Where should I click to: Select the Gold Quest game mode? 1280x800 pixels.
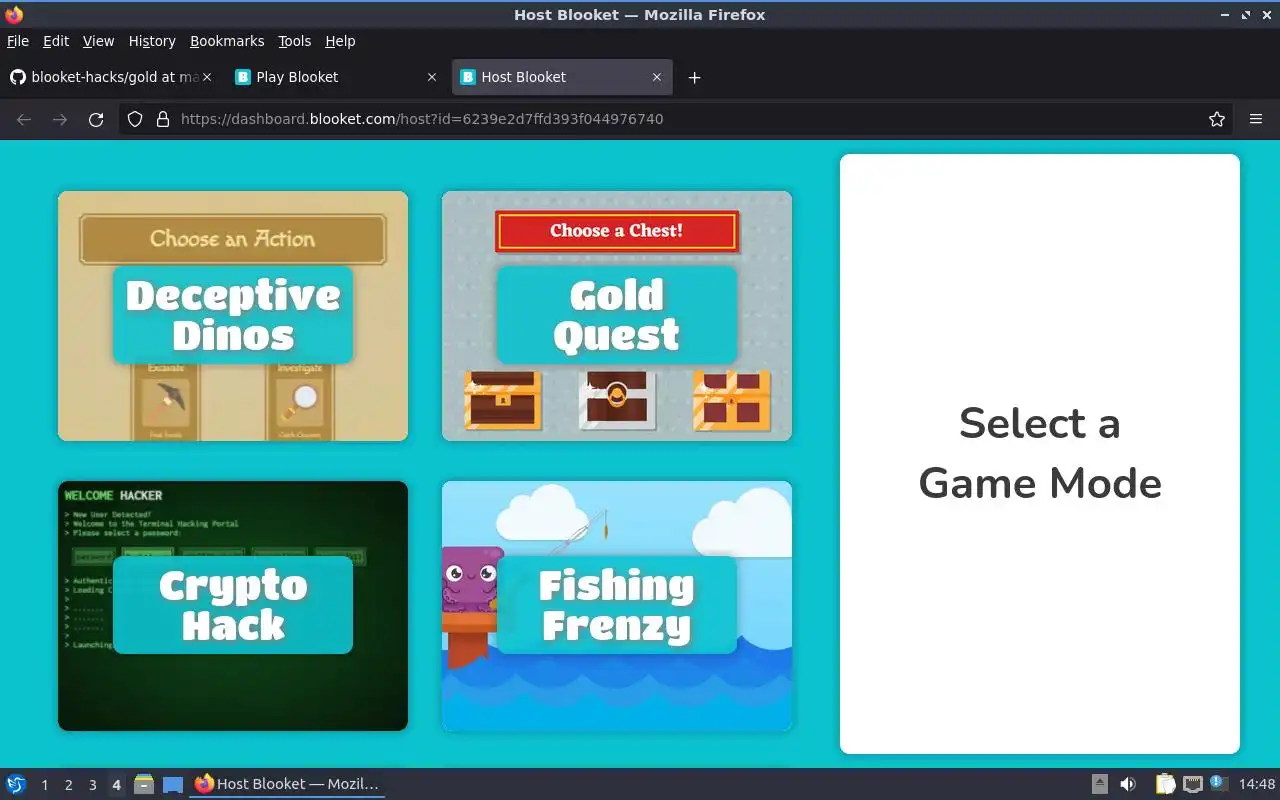pyautogui.click(x=617, y=316)
